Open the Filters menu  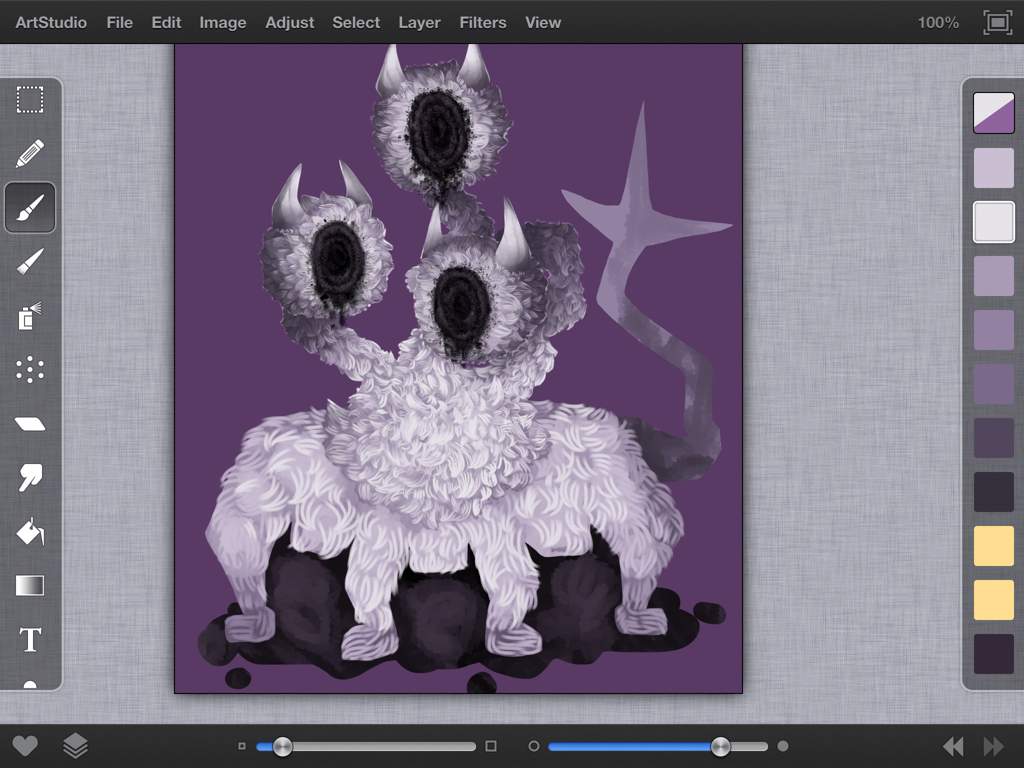coord(483,22)
